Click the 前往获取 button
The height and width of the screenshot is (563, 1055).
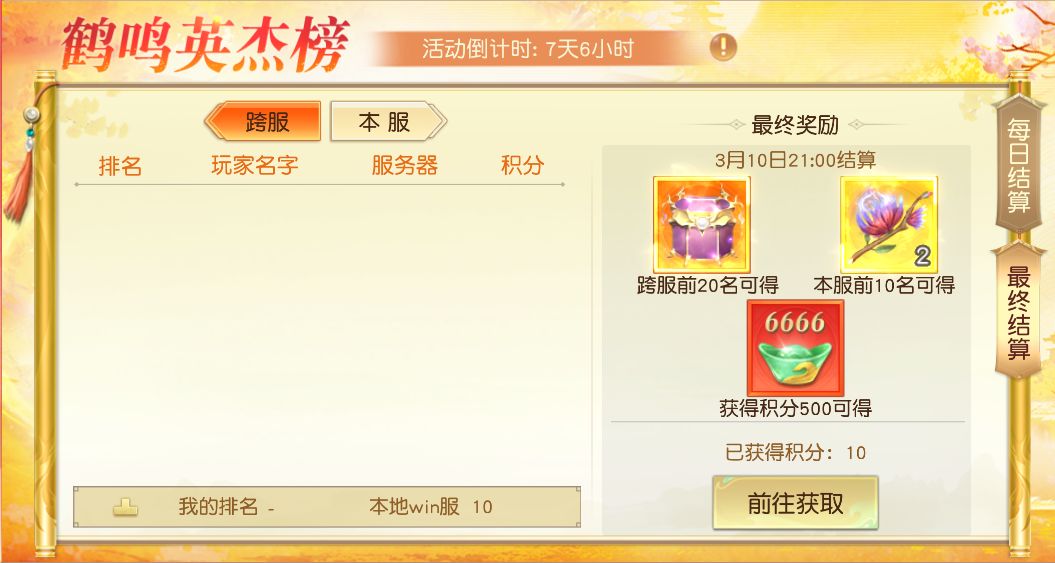click(795, 502)
